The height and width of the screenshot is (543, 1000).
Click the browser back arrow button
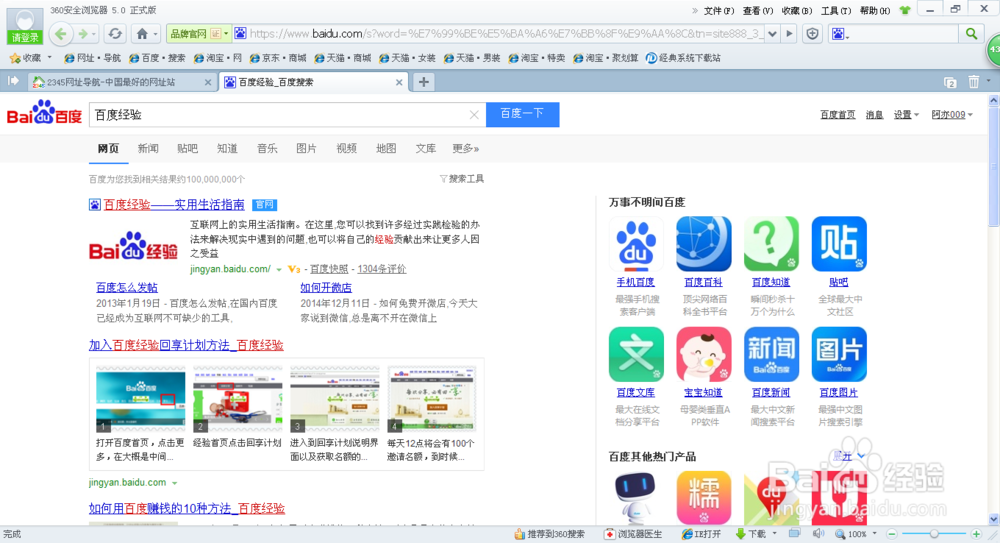(x=61, y=34)
